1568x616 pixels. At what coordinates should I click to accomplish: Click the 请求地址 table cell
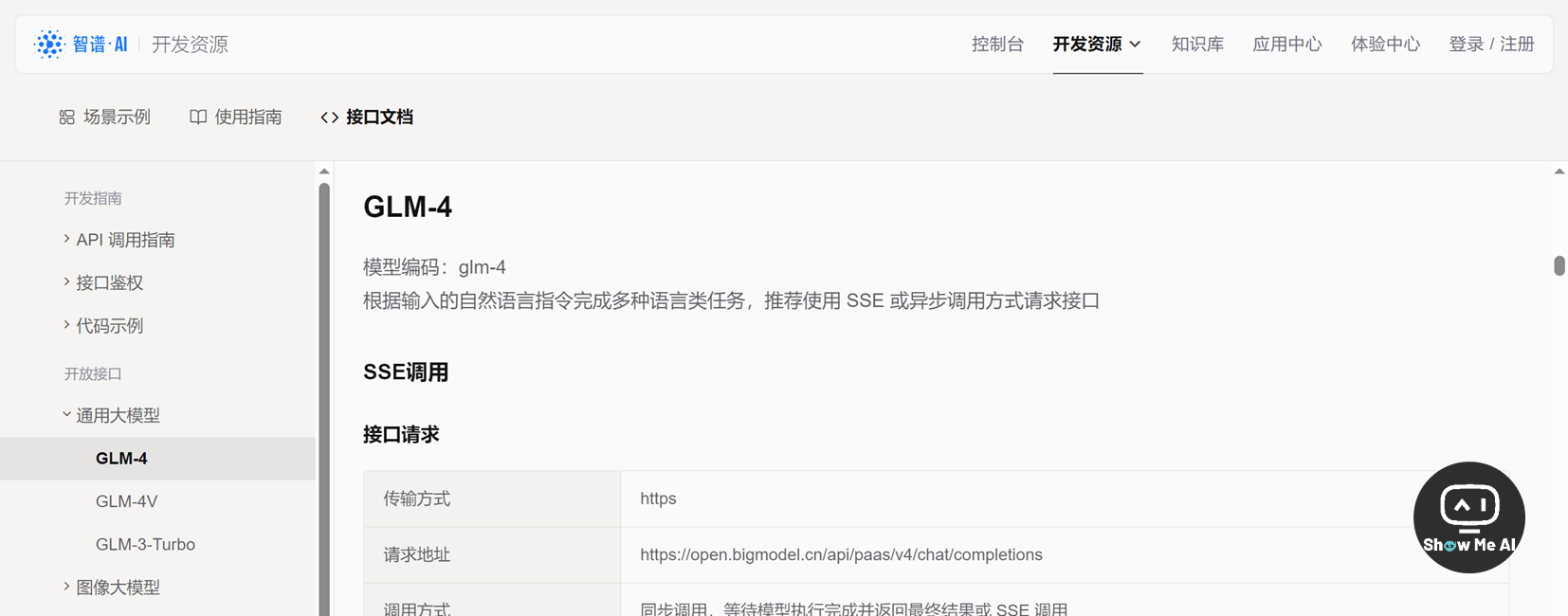coord(492,555)
